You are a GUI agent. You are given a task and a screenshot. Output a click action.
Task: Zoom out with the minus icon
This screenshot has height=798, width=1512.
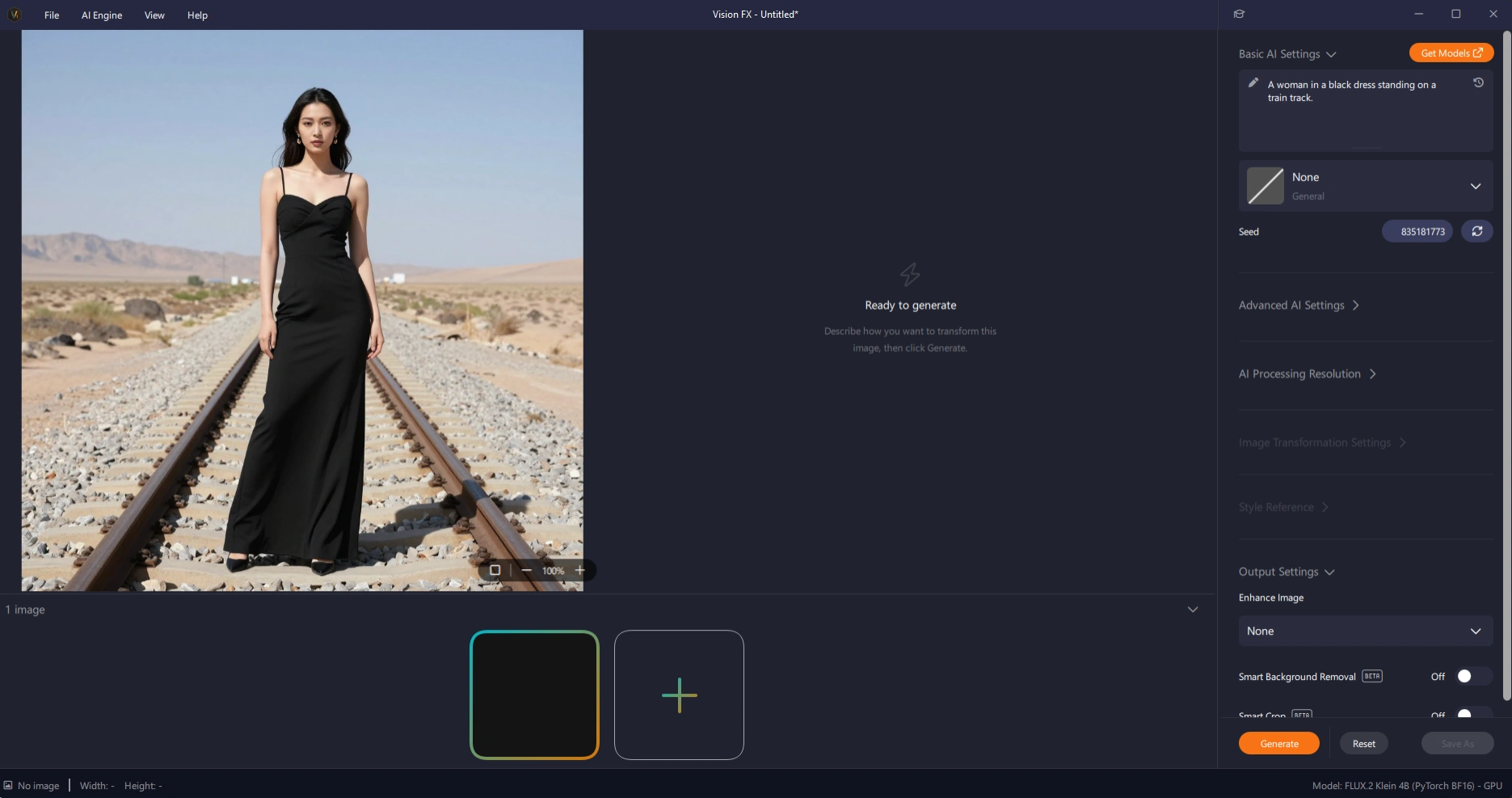(x=527, y=570)
